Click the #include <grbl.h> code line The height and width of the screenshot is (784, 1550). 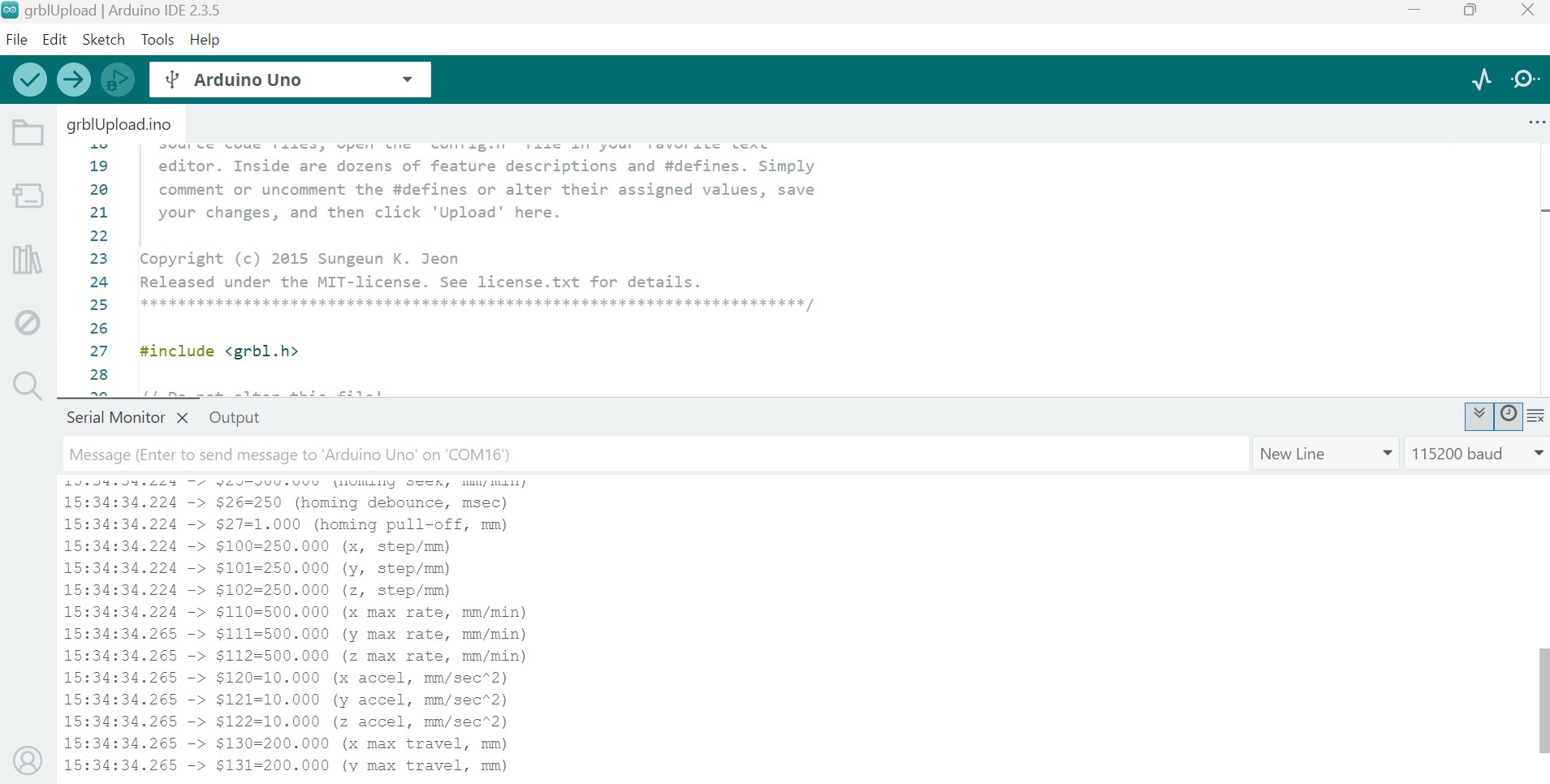tap(219, 351)
